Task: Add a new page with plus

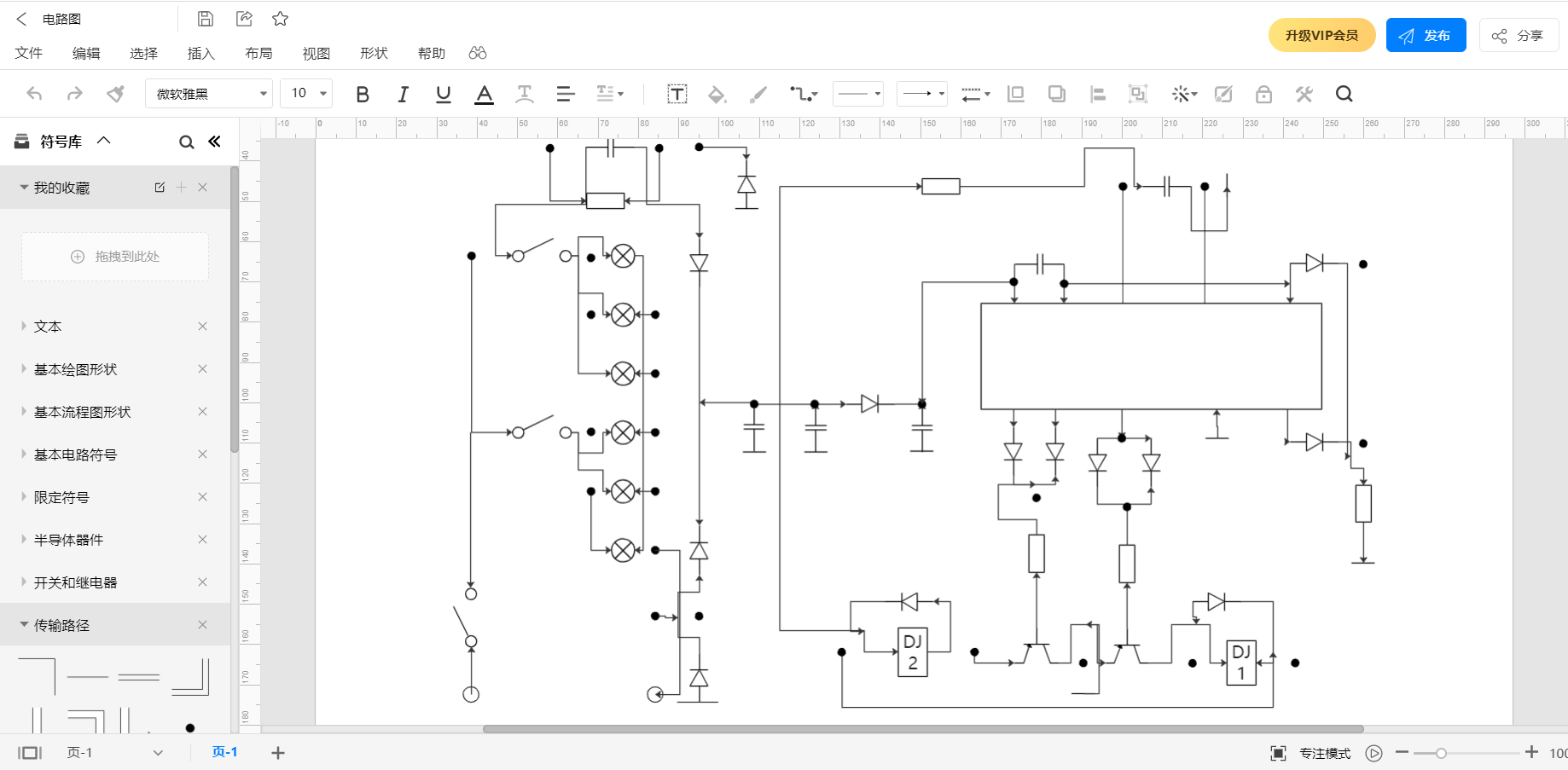Action: [278, 753]
